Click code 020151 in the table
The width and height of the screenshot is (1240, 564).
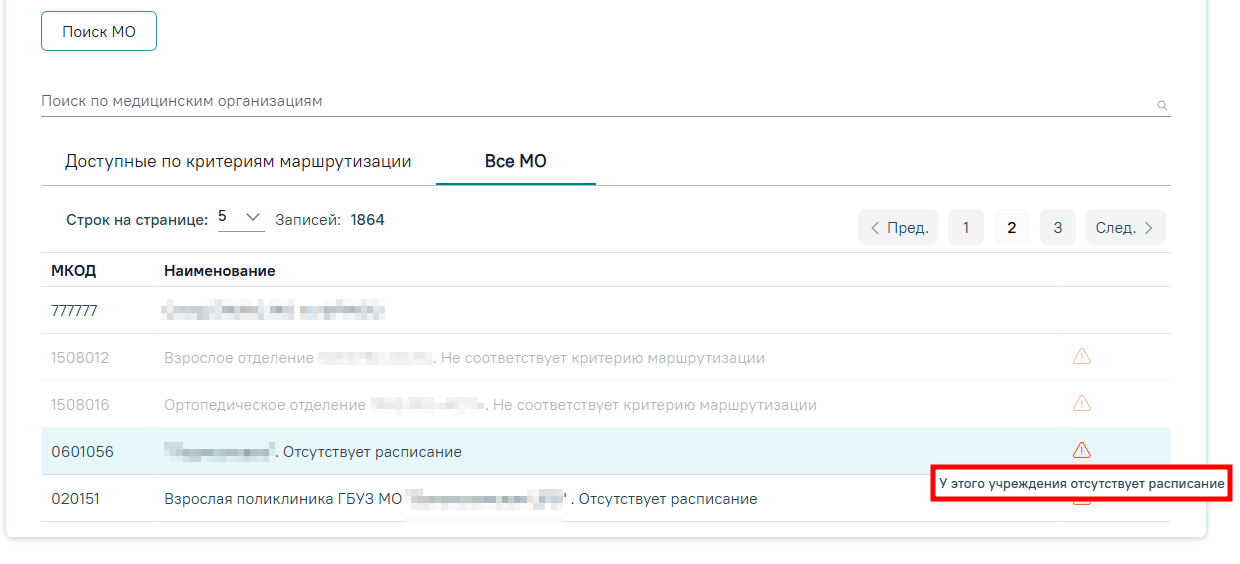(75, 499)
